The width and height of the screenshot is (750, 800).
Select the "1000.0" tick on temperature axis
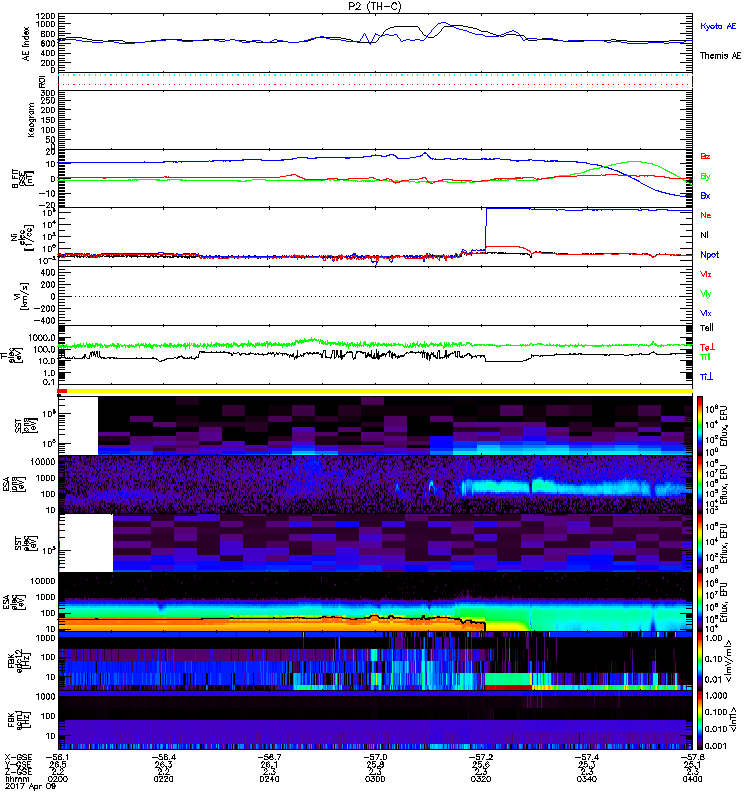(42, 338)
